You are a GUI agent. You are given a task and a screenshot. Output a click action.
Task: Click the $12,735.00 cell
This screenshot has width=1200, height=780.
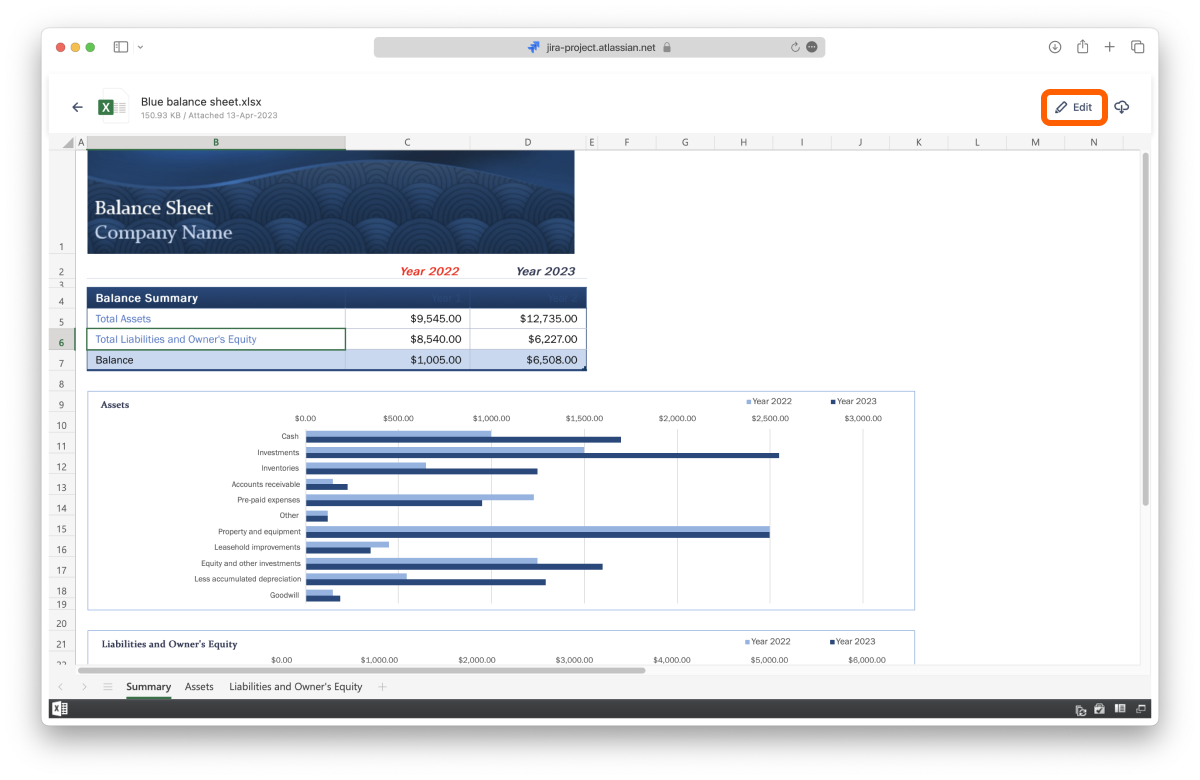[x=528, y=318]
